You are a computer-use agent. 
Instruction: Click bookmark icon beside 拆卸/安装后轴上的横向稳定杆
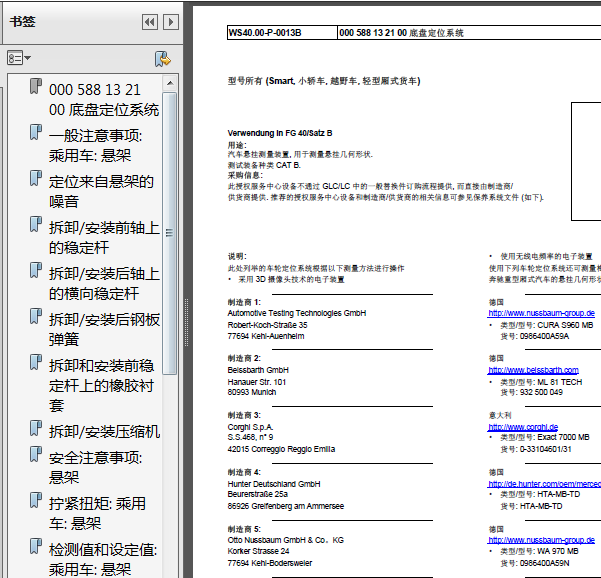(36, 270)
